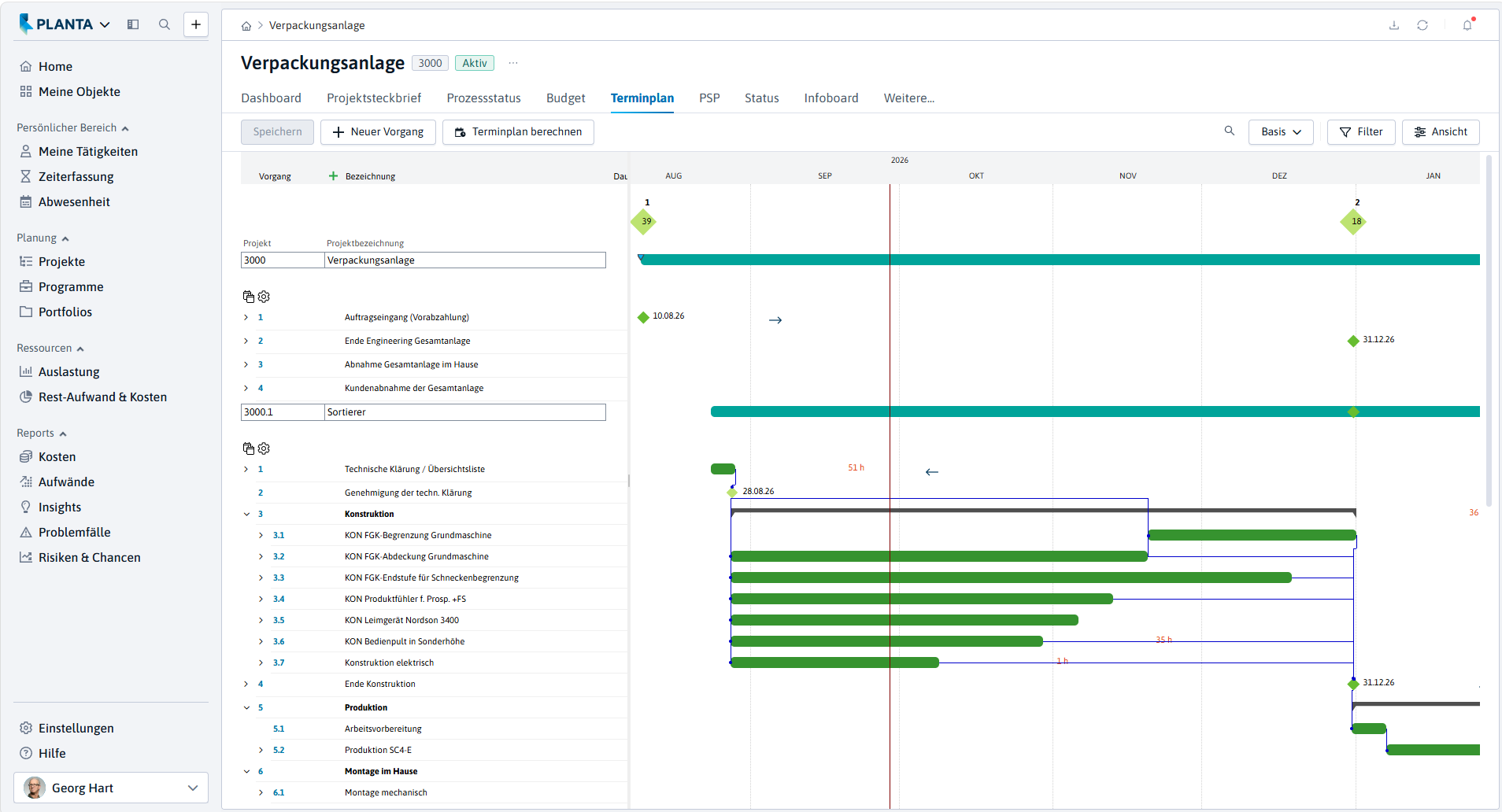The width and height of the screenshot is (1502, 812).
Task: Click the green bar of KON FGK-Abdeckung
Action: pyautogui.click(x=939, y=556)
